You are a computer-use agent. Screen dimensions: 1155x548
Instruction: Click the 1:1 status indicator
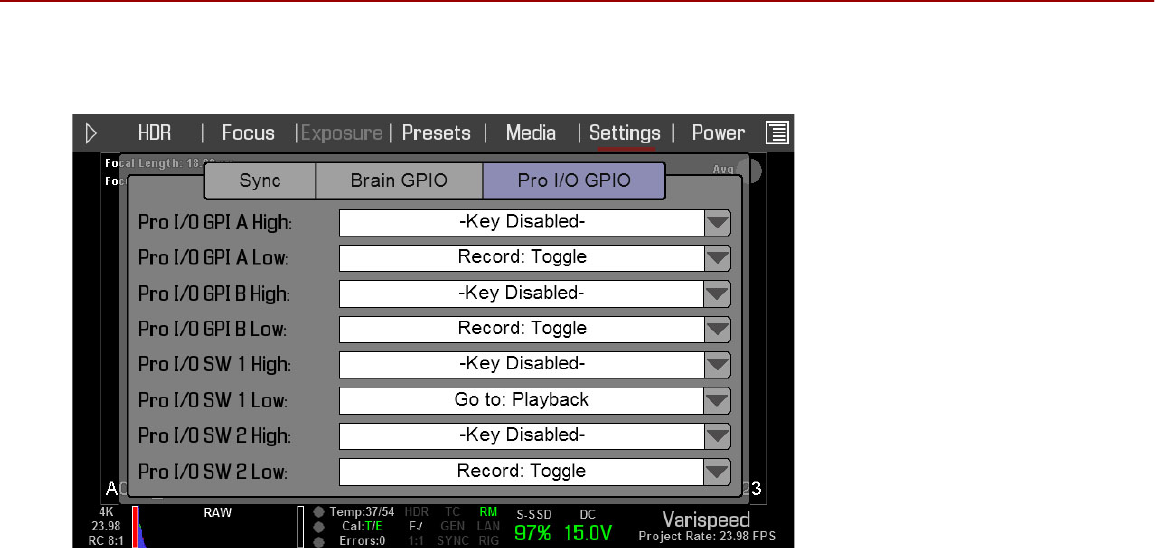416,541
